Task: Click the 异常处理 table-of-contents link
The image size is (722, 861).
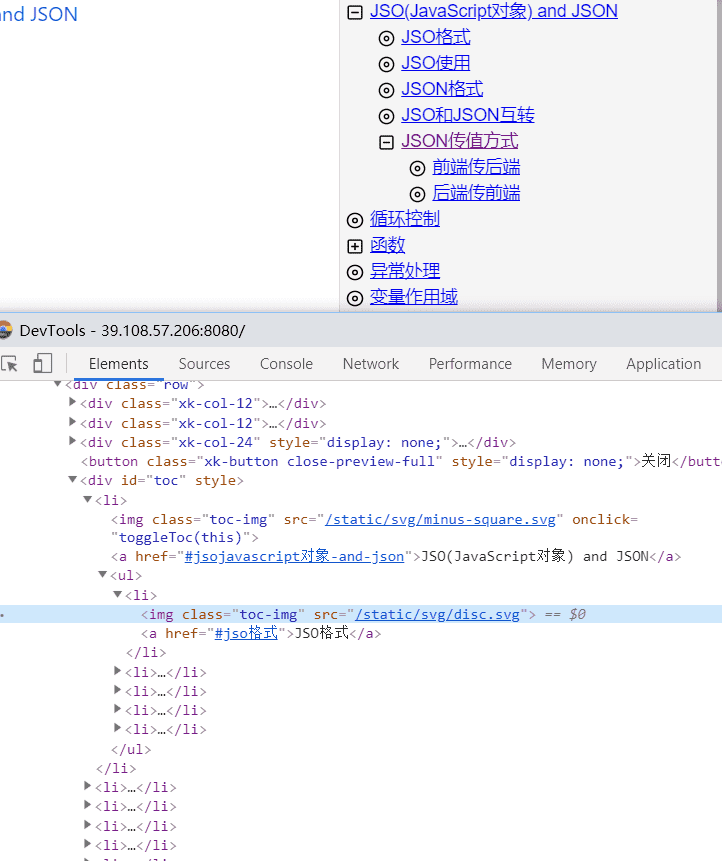Action: [x=405, y=271]
